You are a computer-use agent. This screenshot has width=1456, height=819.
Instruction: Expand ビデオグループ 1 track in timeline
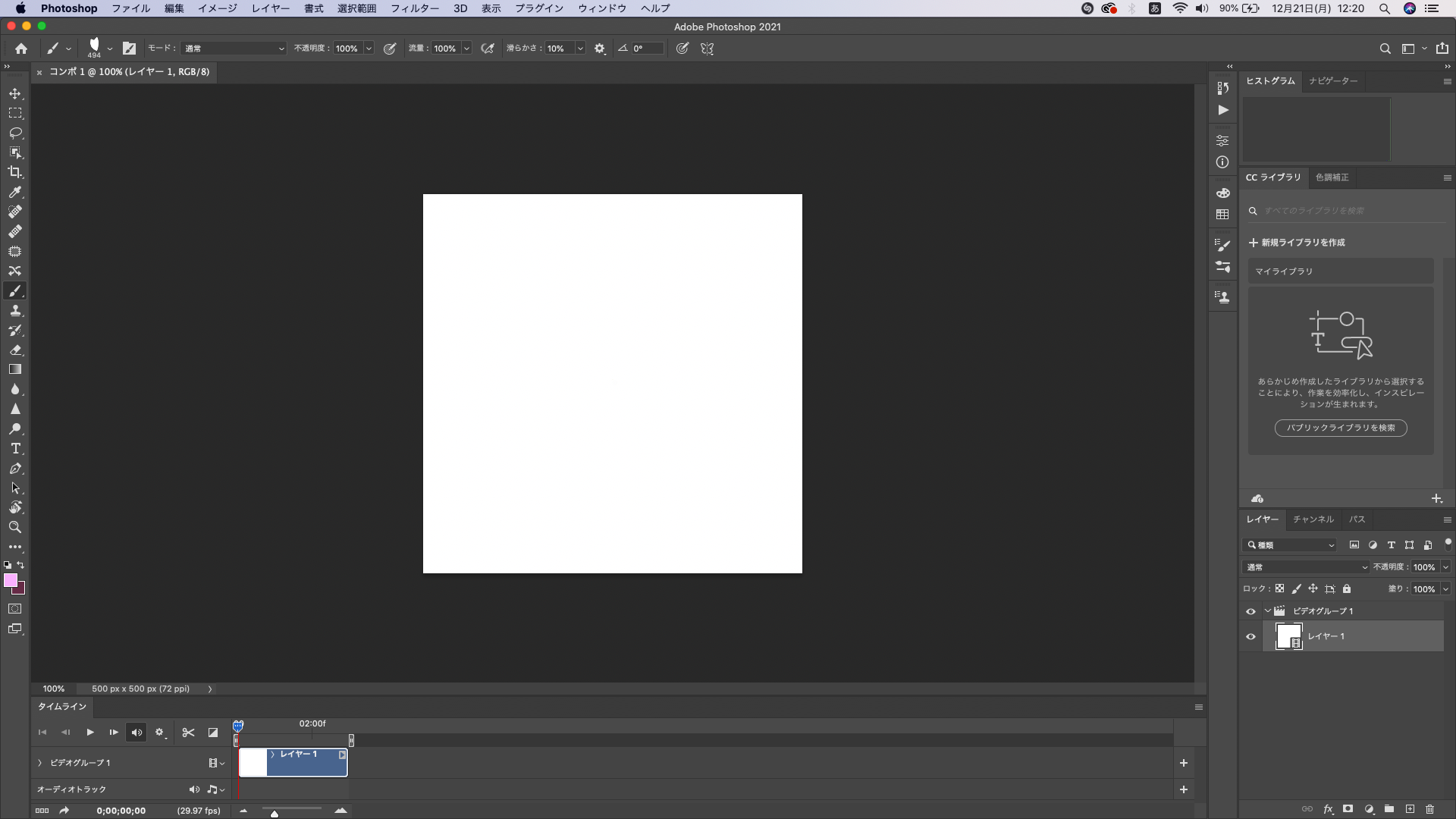(40, 763)
